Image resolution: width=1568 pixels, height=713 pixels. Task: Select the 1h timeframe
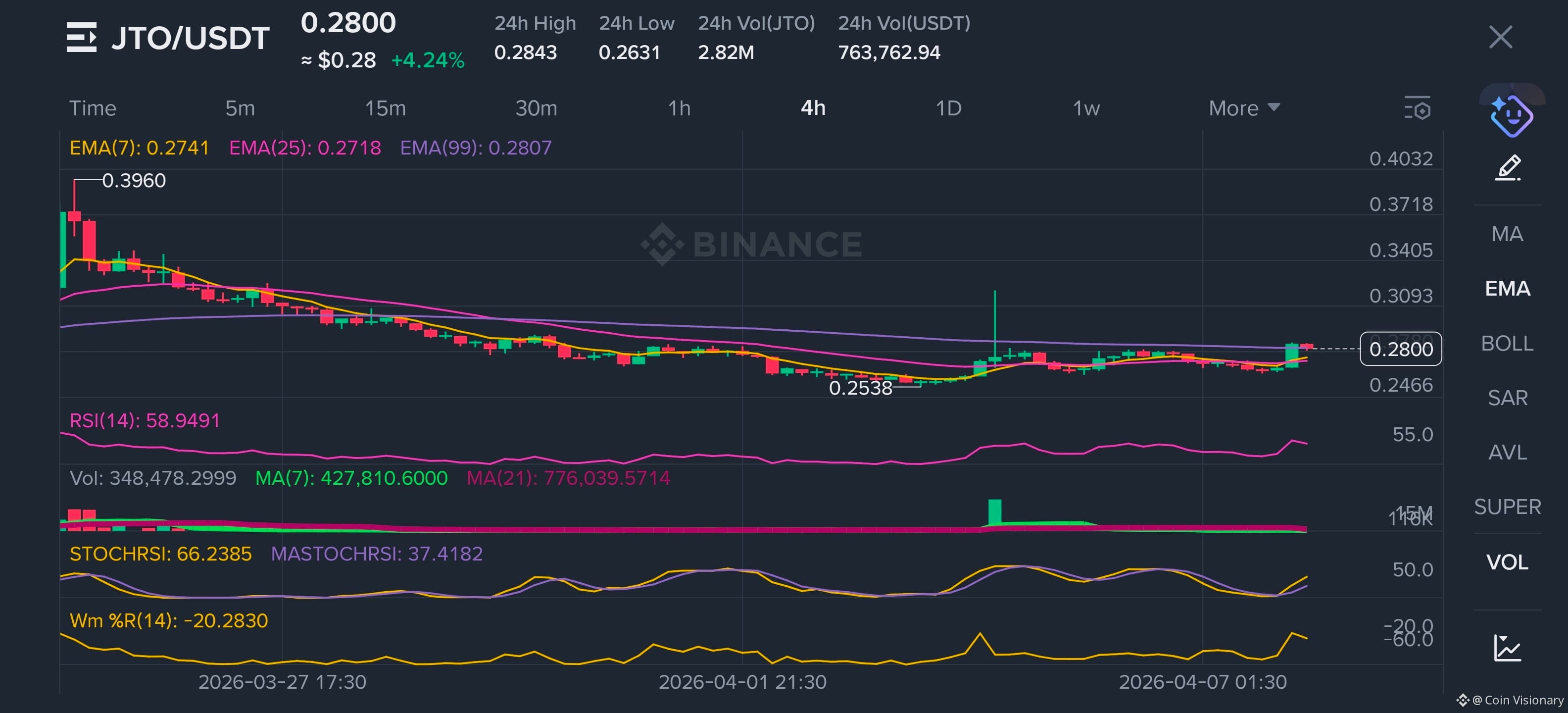(x=679, y=108)
